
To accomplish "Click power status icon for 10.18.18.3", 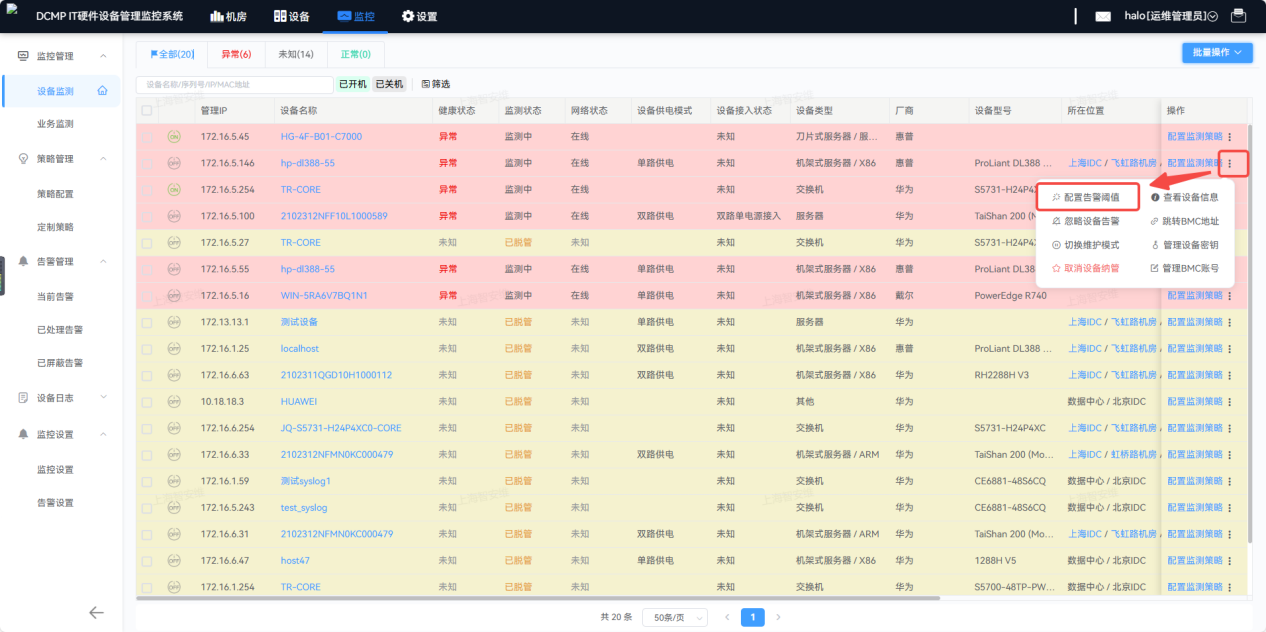I will (174, 402).
